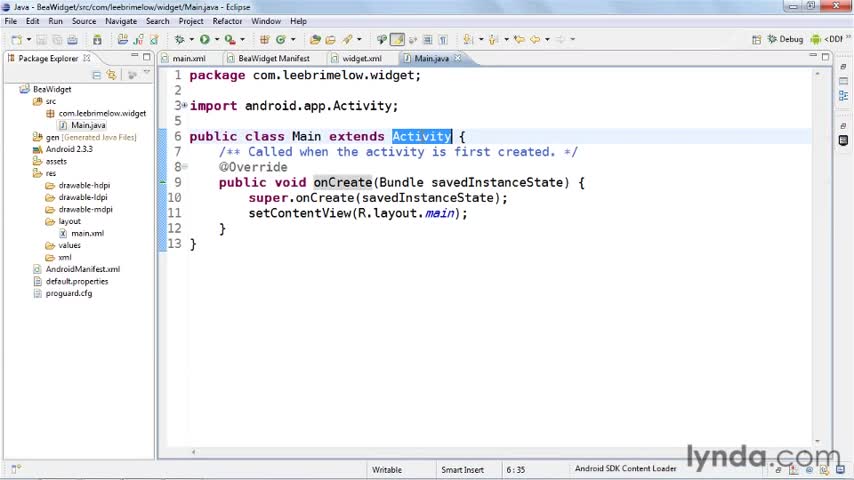This screenshot has height=480, width=854.
Task: Open the Next Annotation dropdown arrow
Action: point(480,40)
